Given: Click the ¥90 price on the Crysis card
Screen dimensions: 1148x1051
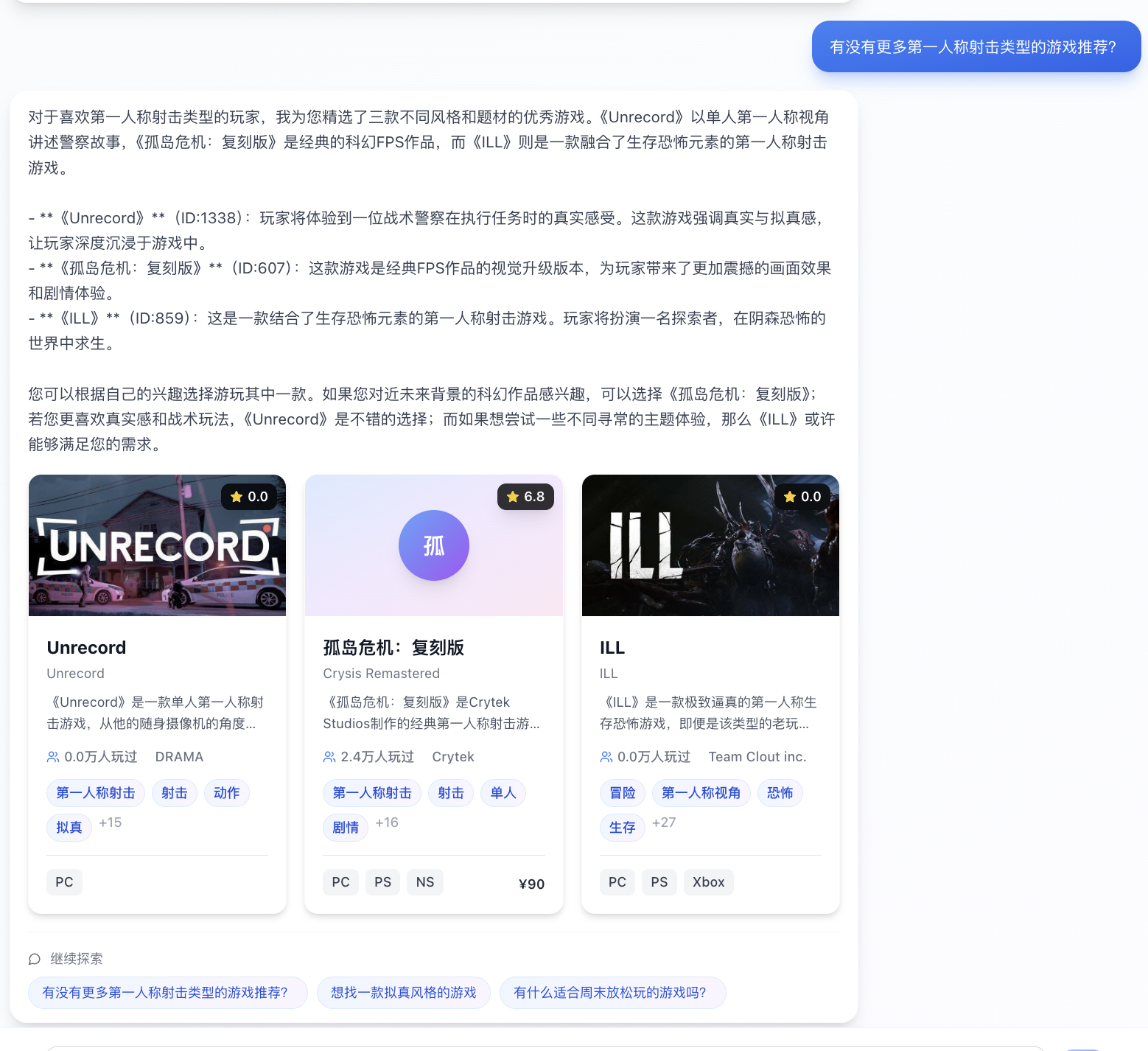Looking at the screenshot, I should coord(531,884).
